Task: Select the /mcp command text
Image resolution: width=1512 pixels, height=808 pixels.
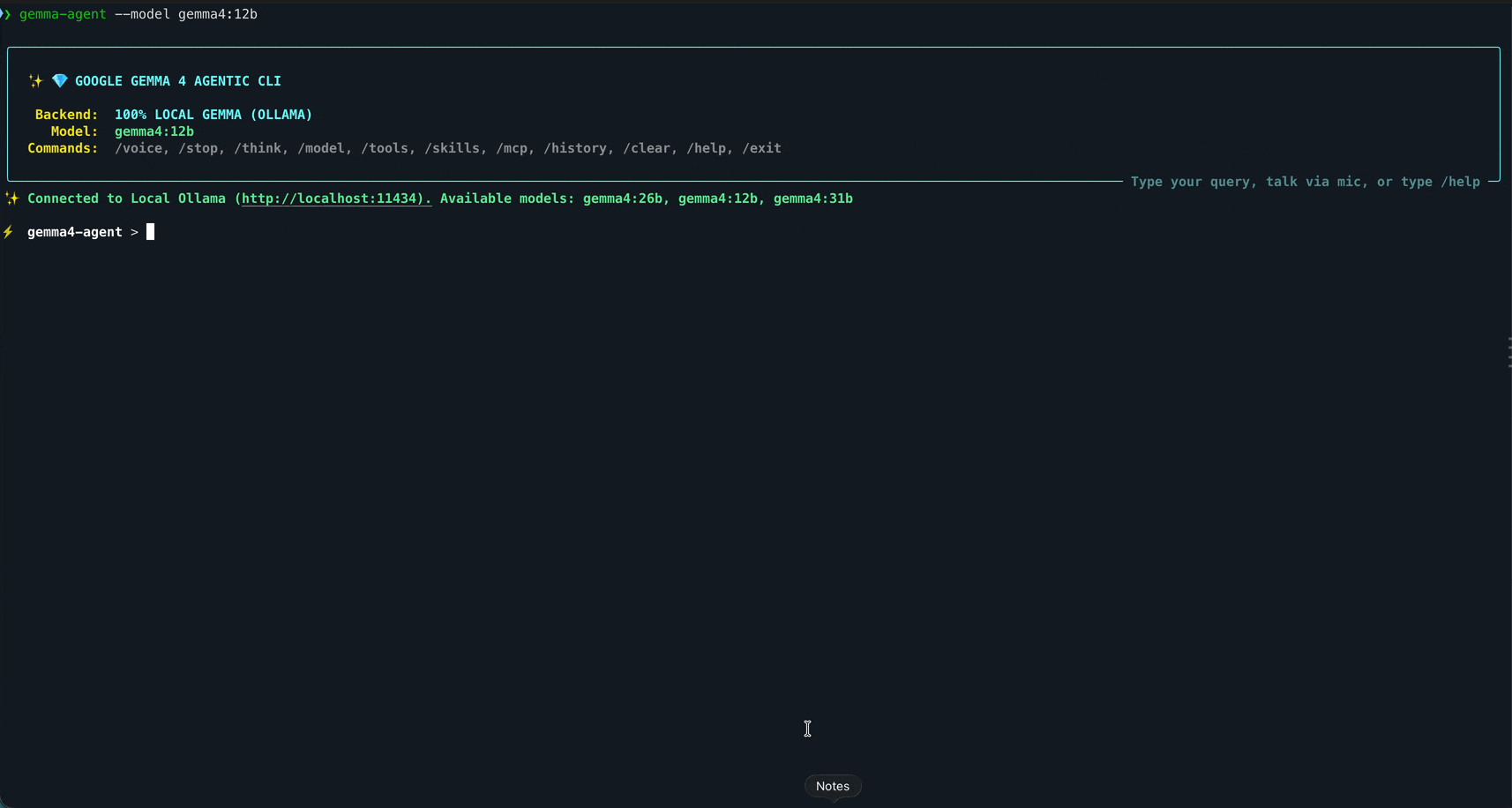Action: click(512, 148)
